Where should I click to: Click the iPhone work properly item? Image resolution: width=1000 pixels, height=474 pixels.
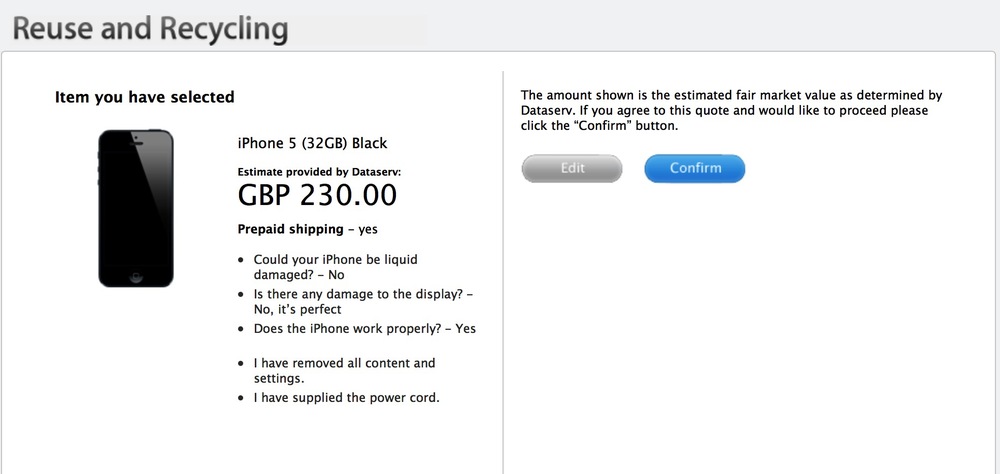[x=365, y=329]
